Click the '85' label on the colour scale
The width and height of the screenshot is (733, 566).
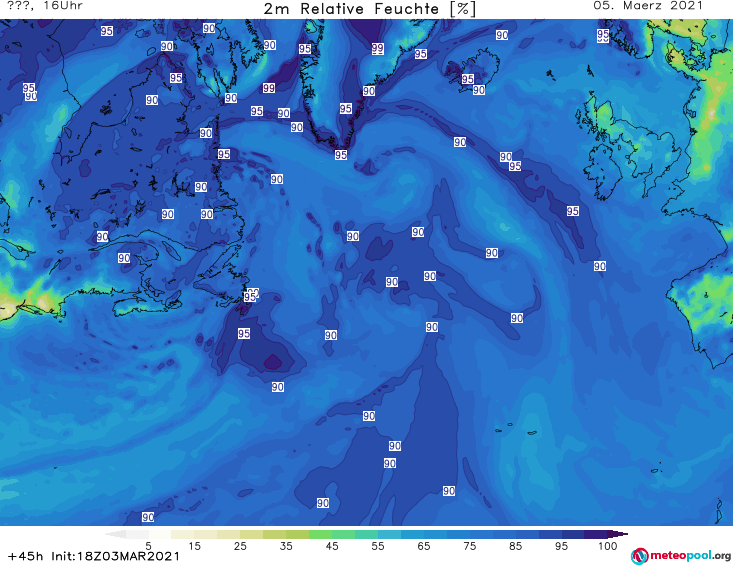515,546
